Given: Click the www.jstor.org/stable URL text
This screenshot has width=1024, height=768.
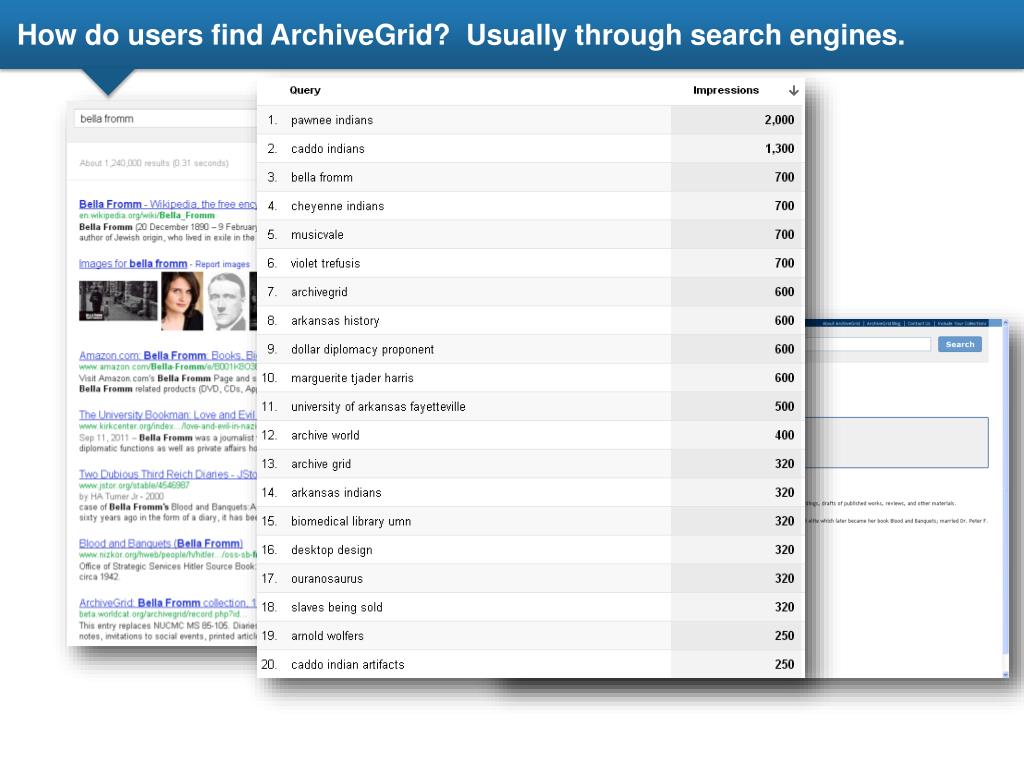Looking at the screenshot, I should [135, 486].
